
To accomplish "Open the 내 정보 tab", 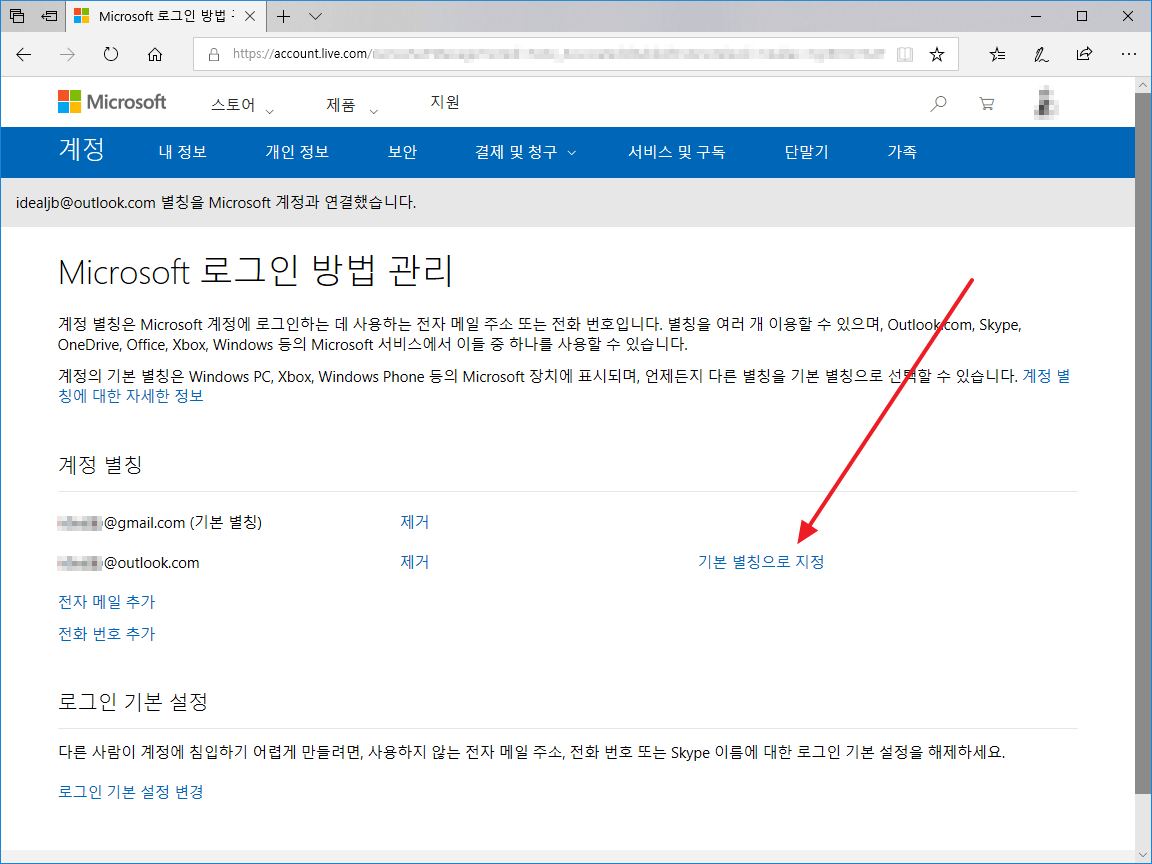I will click(182, 152).
